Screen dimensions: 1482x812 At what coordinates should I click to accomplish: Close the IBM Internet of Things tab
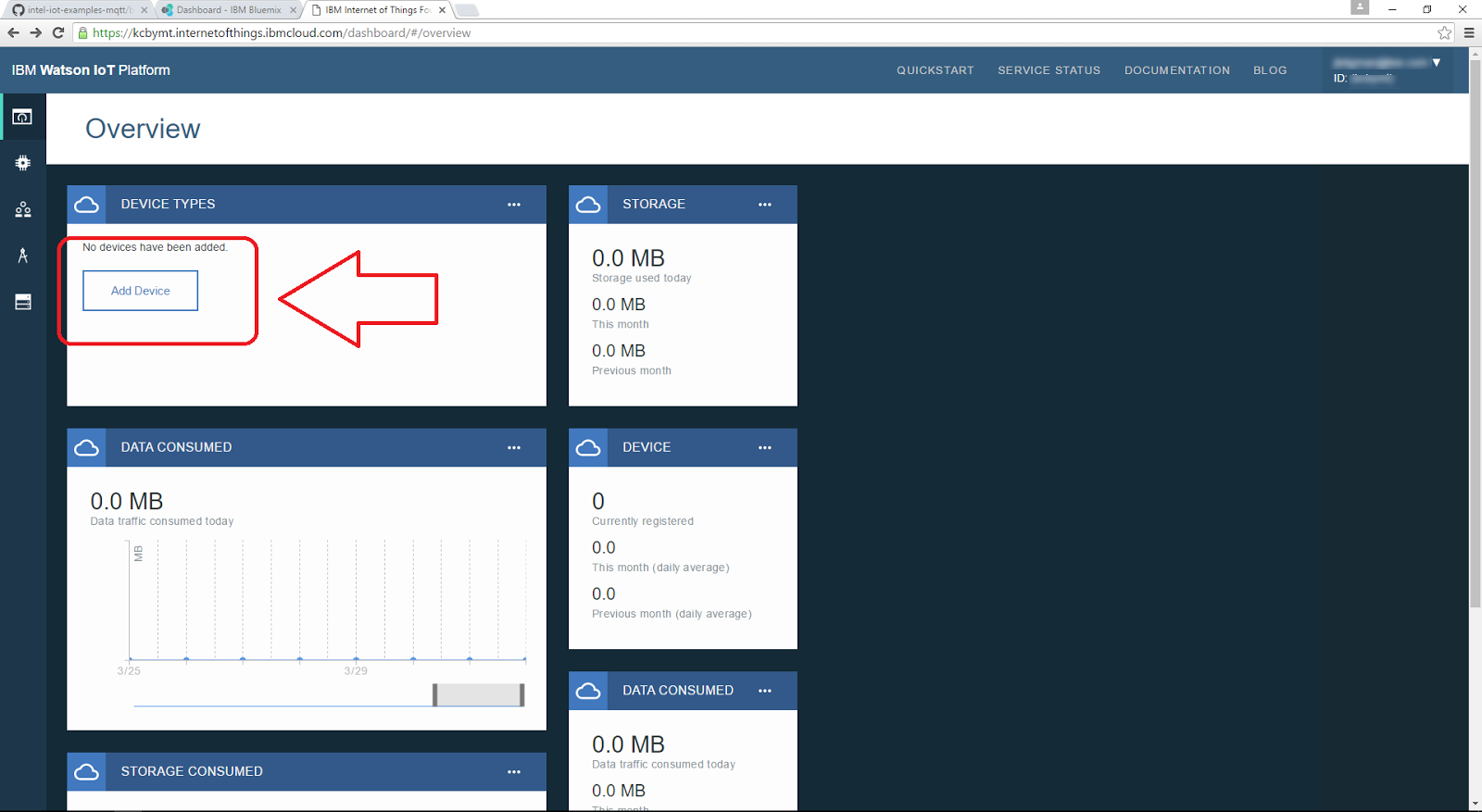click(x=442, y=10)
